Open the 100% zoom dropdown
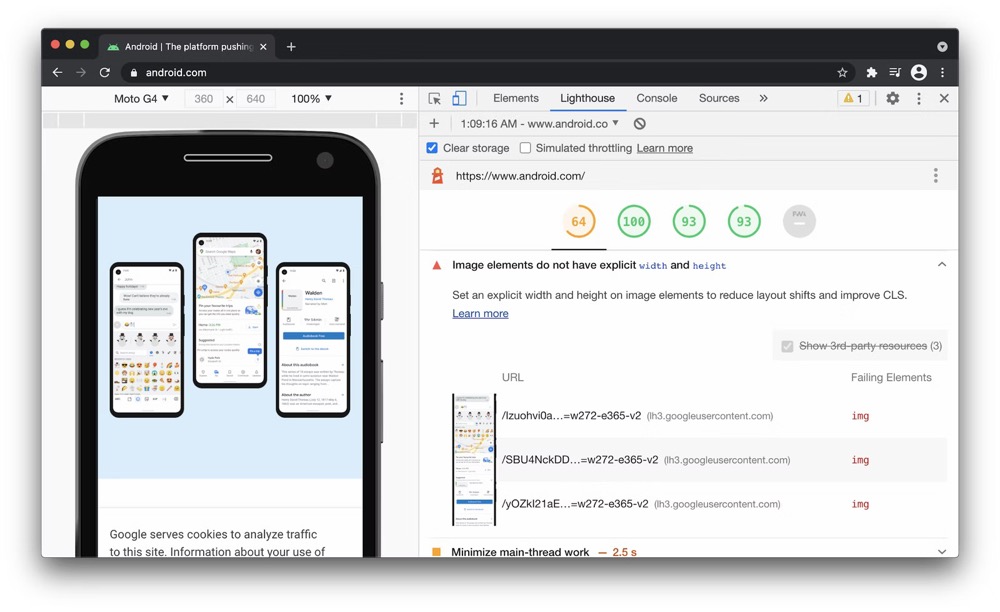This screenshot has width=1000, height=612. pos(311,98)
